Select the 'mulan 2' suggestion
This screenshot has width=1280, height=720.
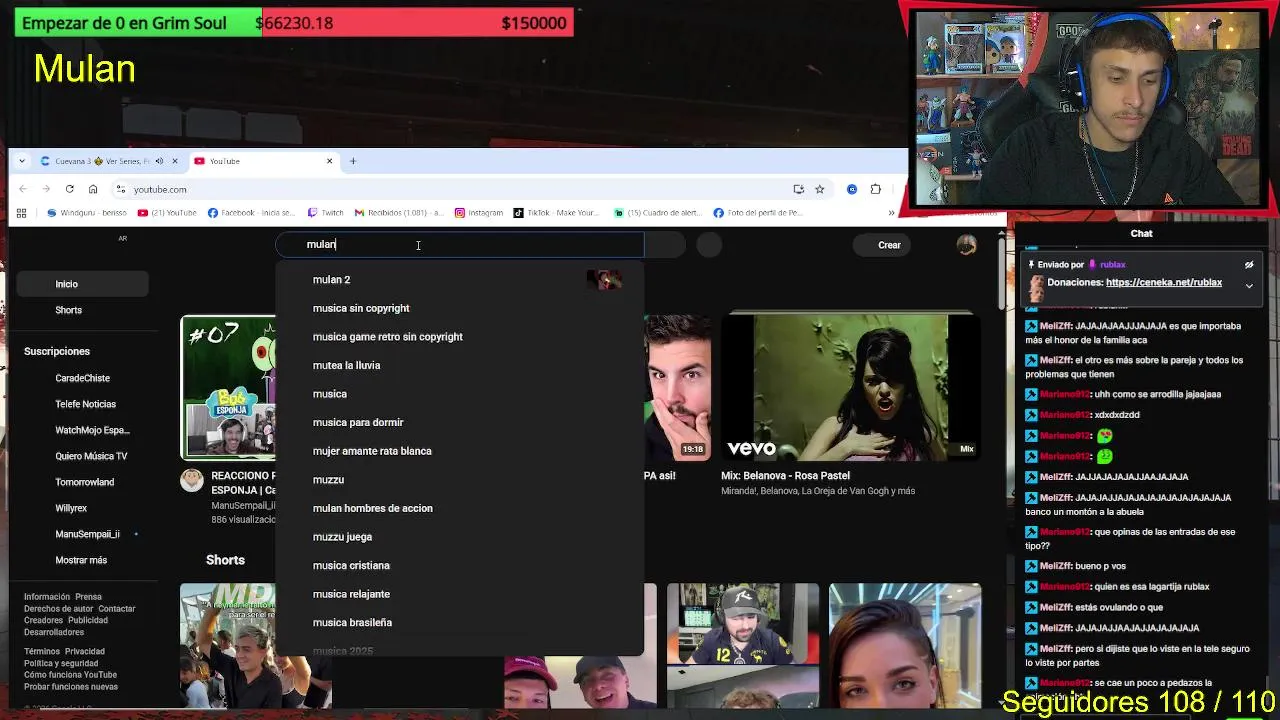click(x=460, y=280)
